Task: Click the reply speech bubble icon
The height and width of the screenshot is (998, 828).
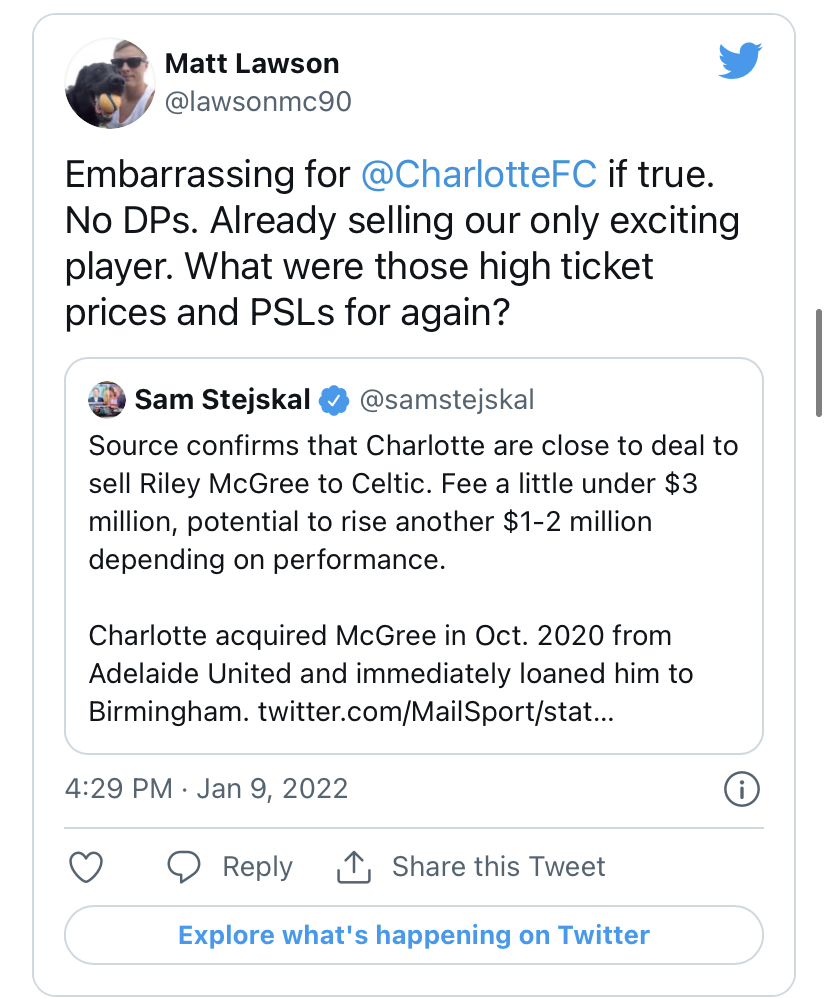Action: [x=184, y=867]
